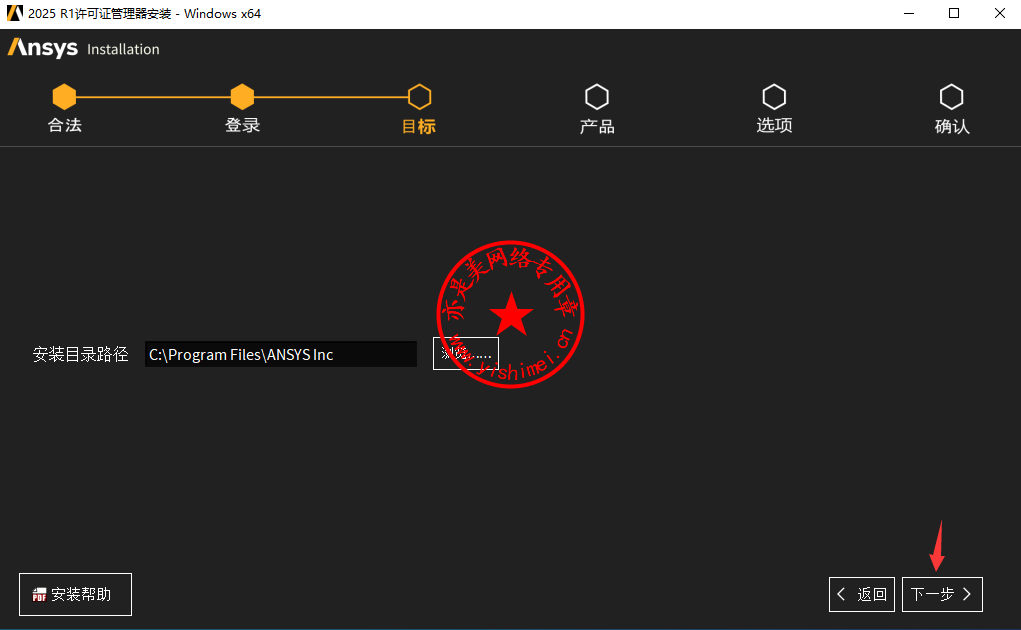
Task: Click the 安装目录路径 label text
Action: (x=81, y=354)
